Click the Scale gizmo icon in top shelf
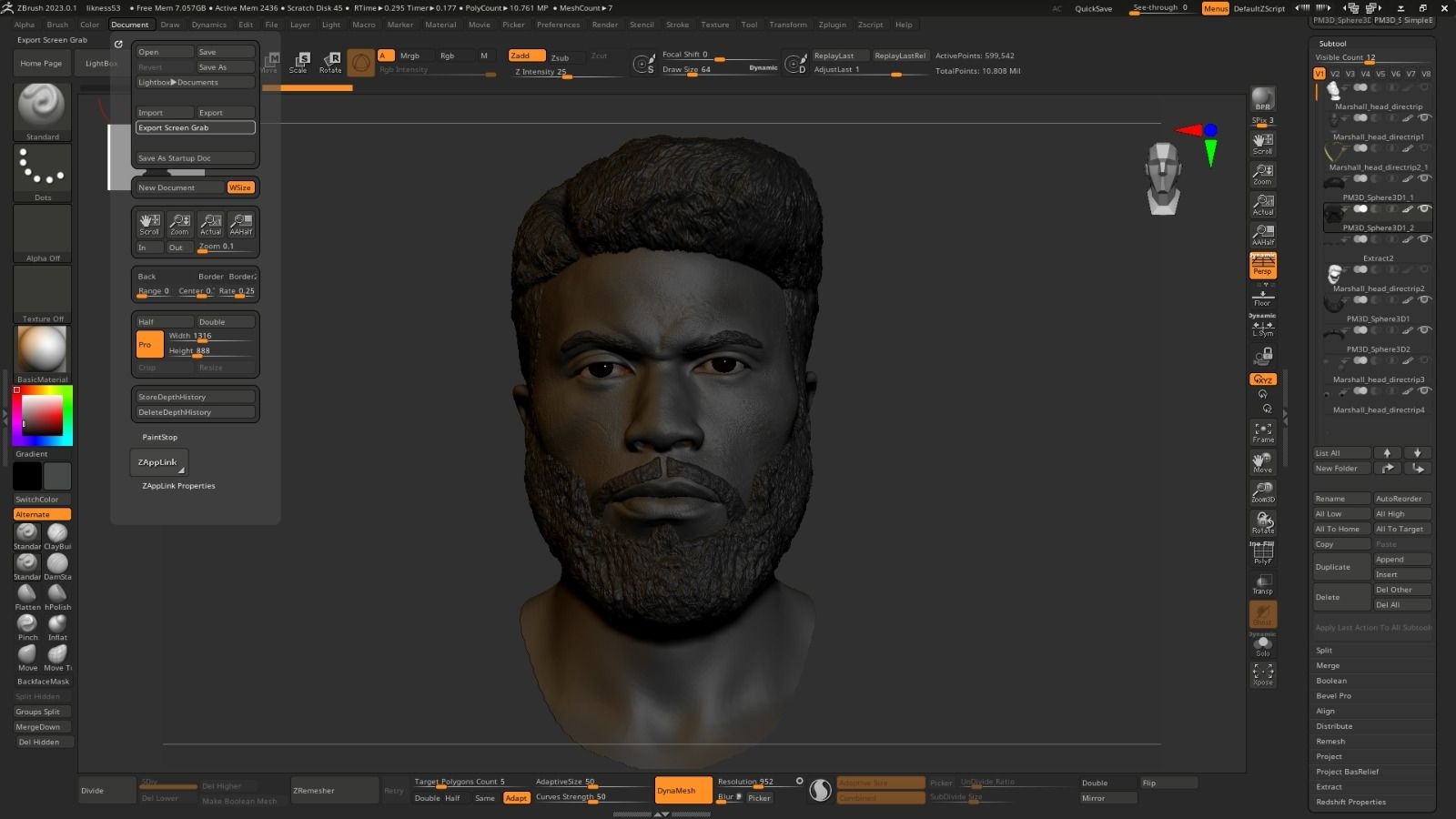This screenshot has width=1456, height=819. (299, 62)
